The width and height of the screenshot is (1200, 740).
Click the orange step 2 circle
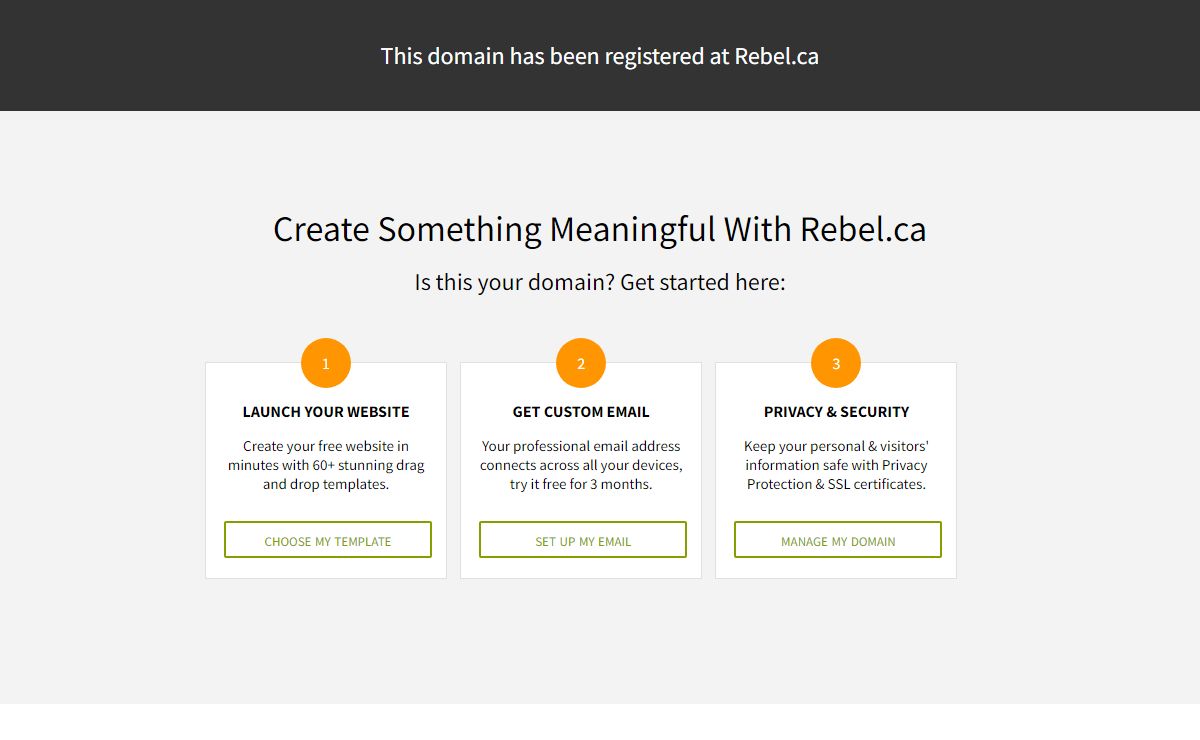[581, 363]
